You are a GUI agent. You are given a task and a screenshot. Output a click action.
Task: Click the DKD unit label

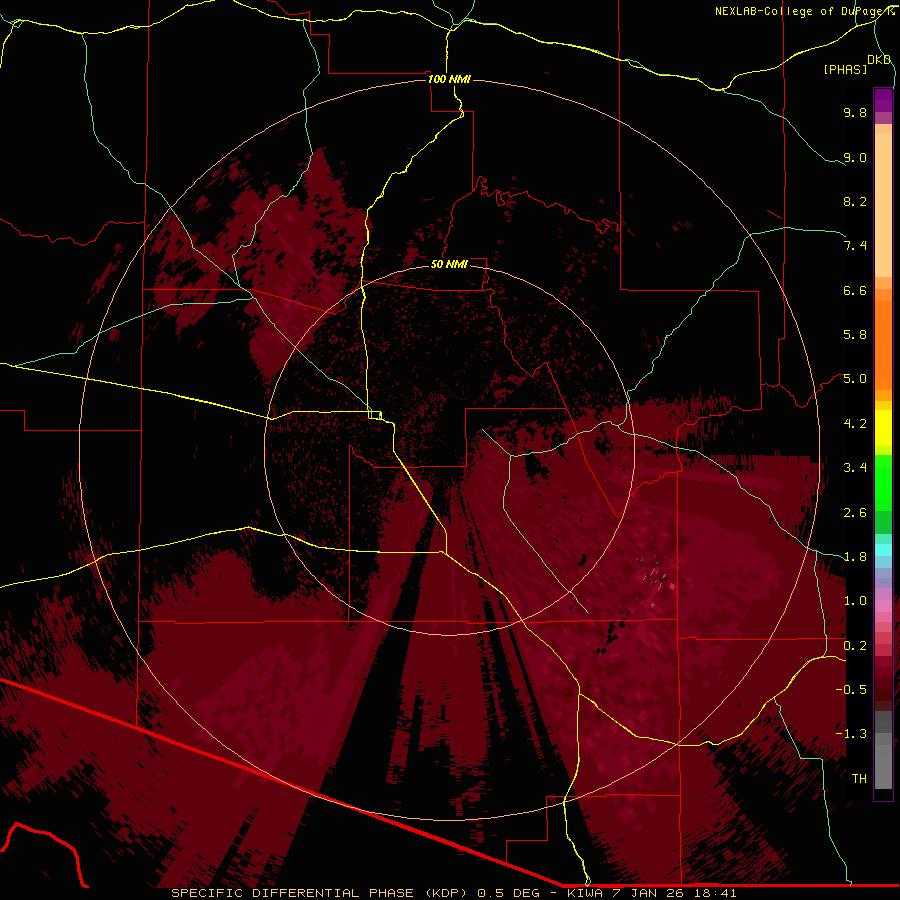[879, 60]
